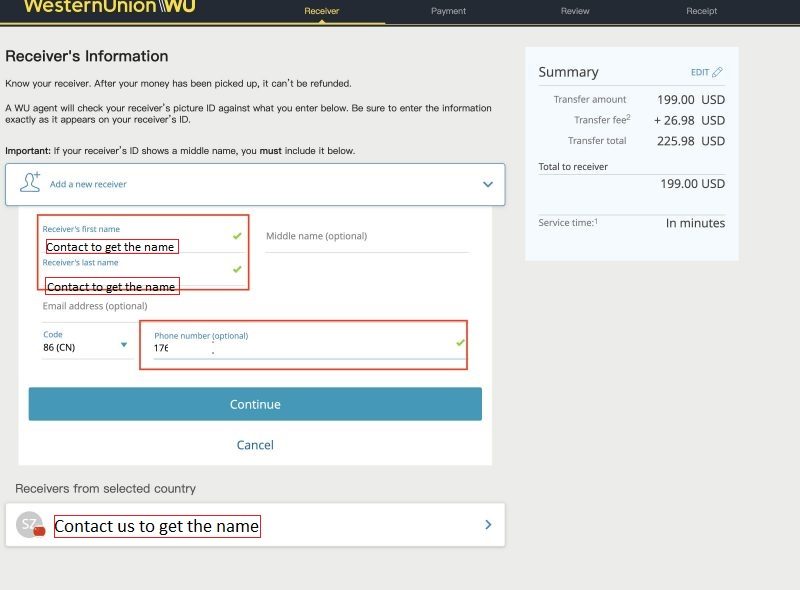Go to the Review step tab
800x590 pixels.
(575, 12)
